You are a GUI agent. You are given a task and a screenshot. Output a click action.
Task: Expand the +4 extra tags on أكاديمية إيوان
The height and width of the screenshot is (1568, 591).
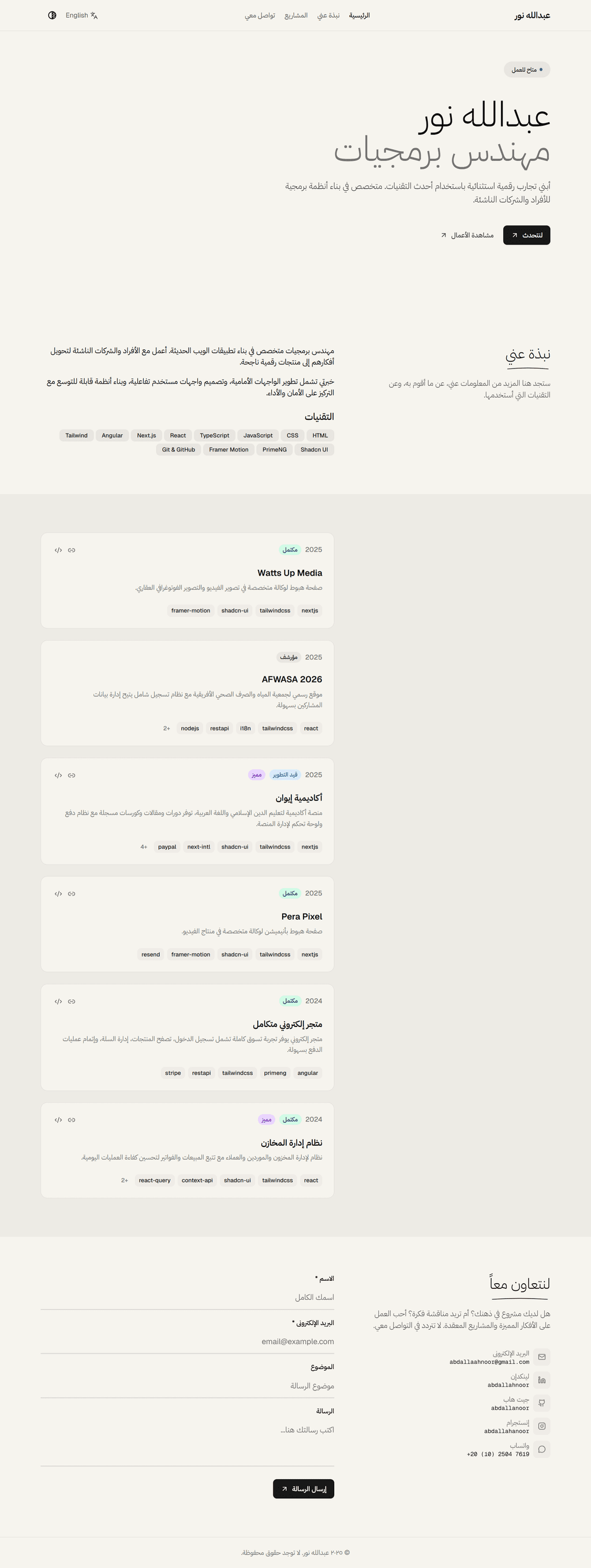point(144,847)
